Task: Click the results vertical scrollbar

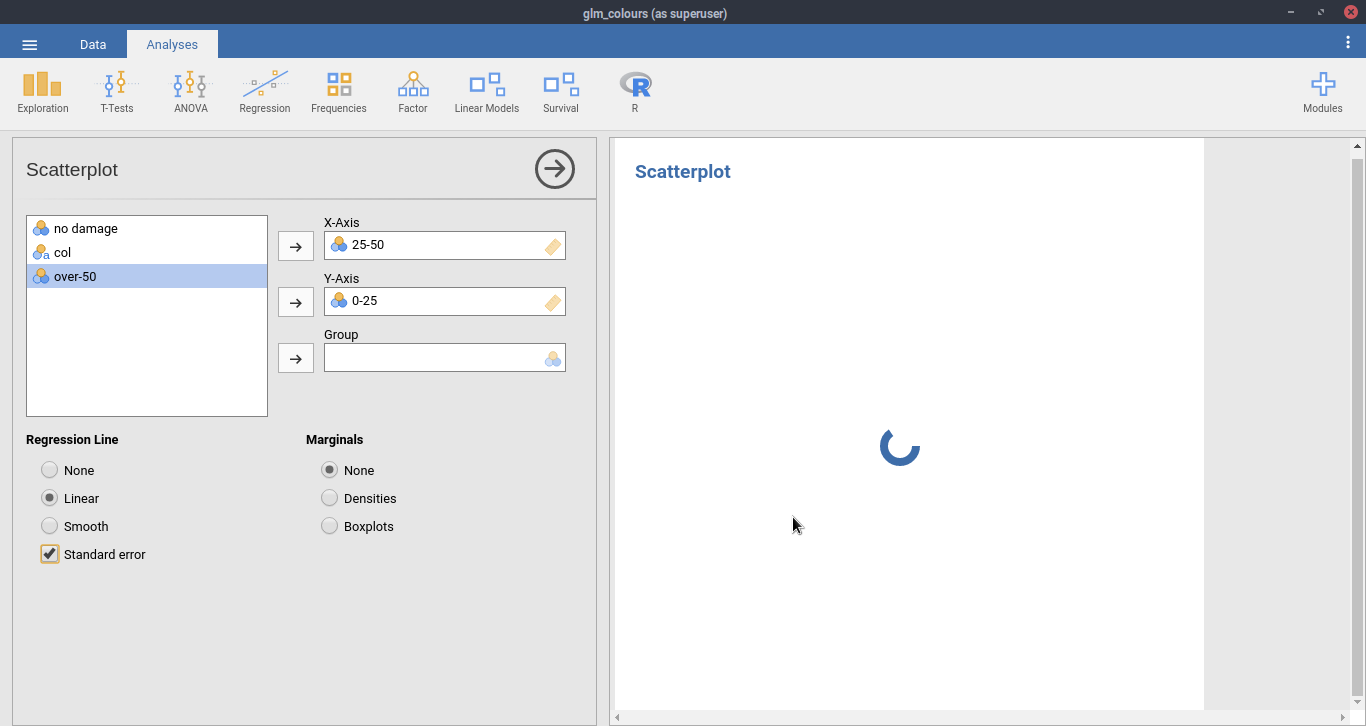Action: pos(1357,425)
